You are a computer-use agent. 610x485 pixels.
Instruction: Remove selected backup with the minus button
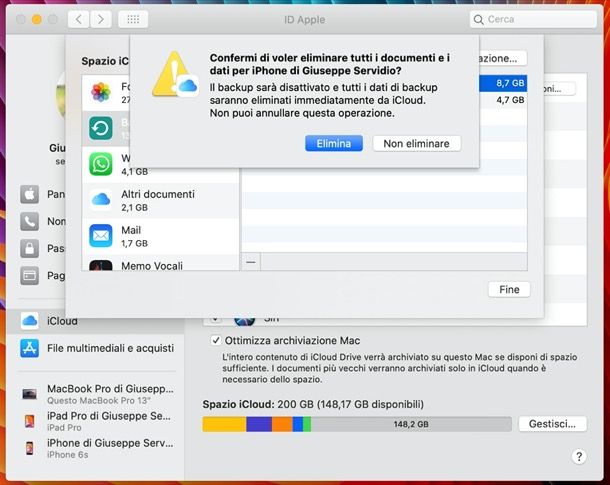click(x=251, y=262)
